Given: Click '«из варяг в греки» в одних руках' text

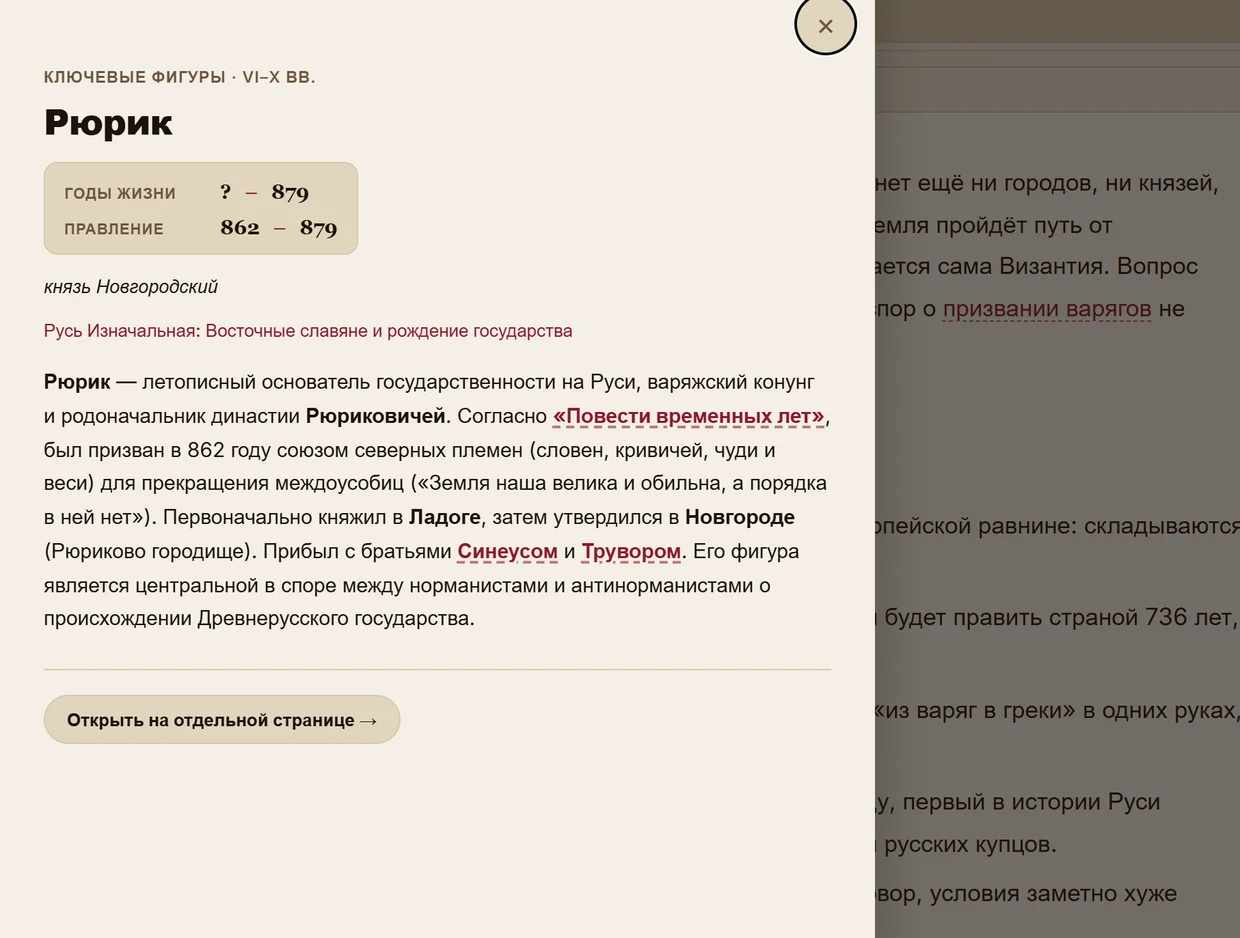Looking at the screenshot, I should point(1054,711).
